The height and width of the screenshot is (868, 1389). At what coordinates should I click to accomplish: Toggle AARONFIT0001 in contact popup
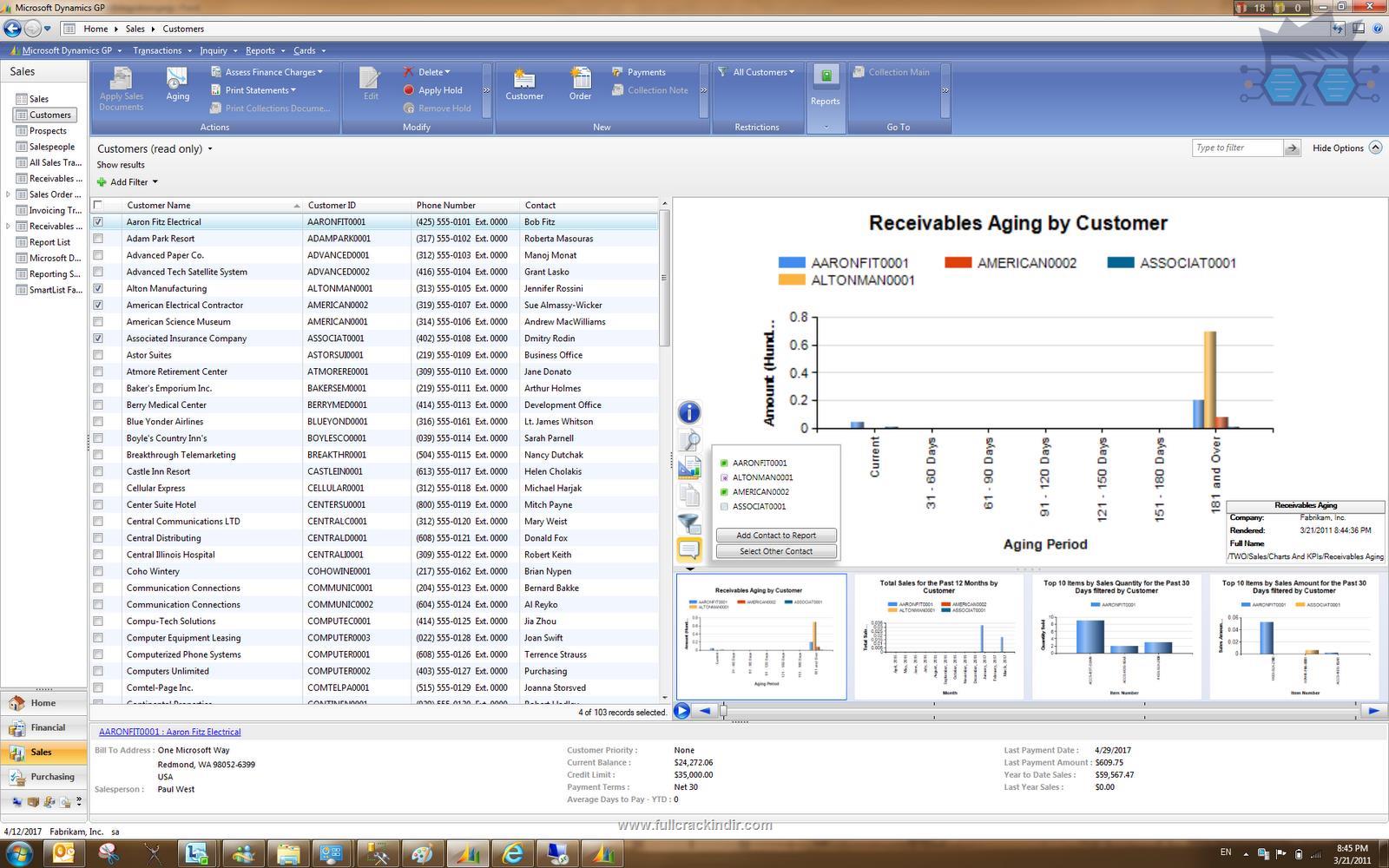coord(724,464)
